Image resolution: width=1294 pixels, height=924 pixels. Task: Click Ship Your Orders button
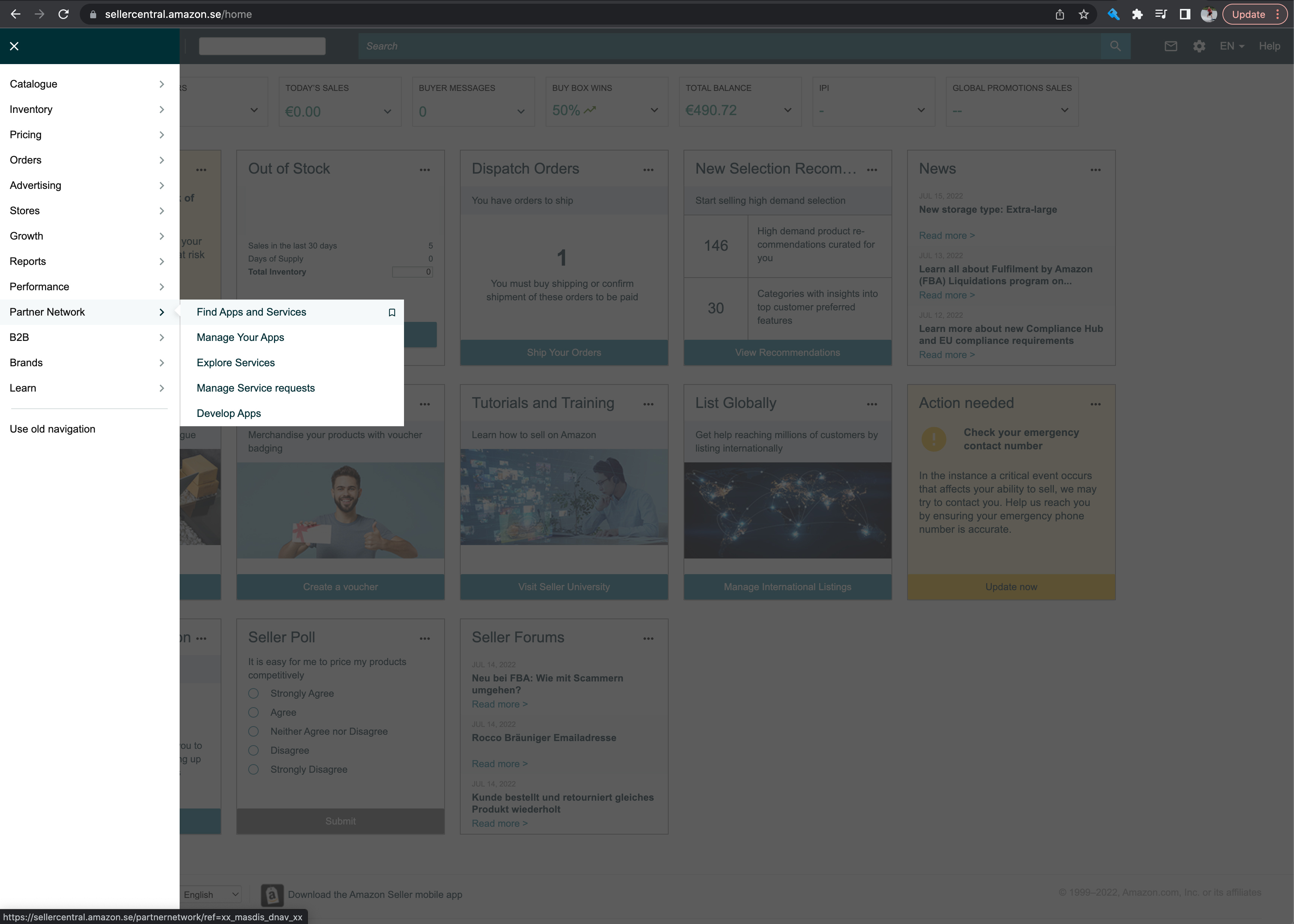tap(564, 352)
